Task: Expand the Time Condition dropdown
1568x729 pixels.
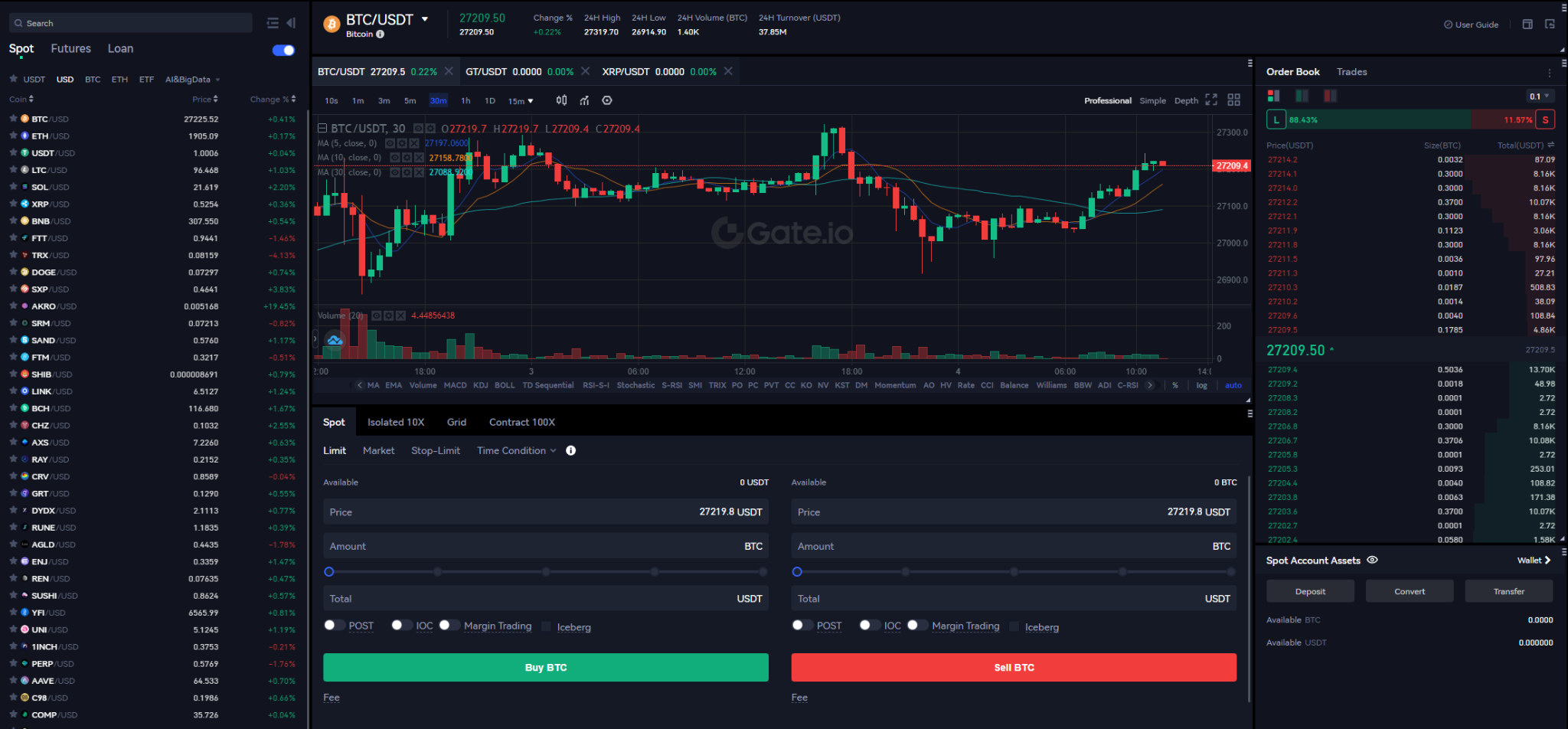Action: pos(515,450)
